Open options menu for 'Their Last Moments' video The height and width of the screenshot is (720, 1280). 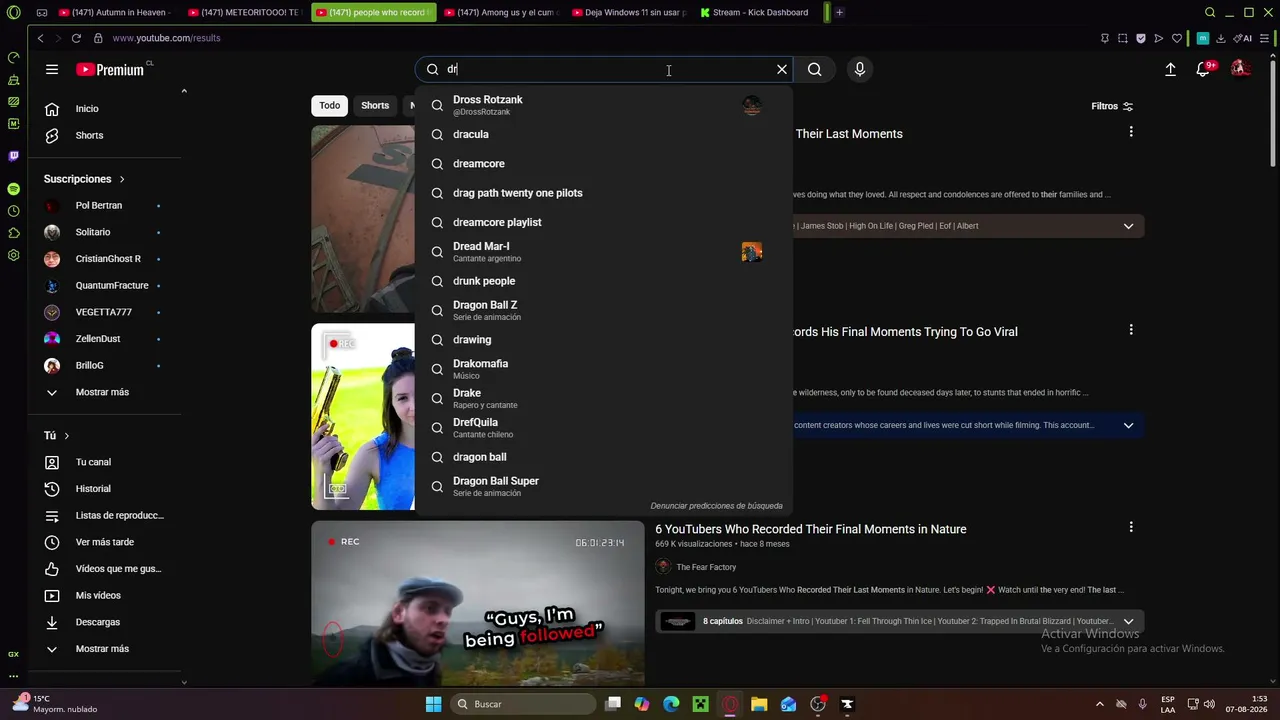1131,132
